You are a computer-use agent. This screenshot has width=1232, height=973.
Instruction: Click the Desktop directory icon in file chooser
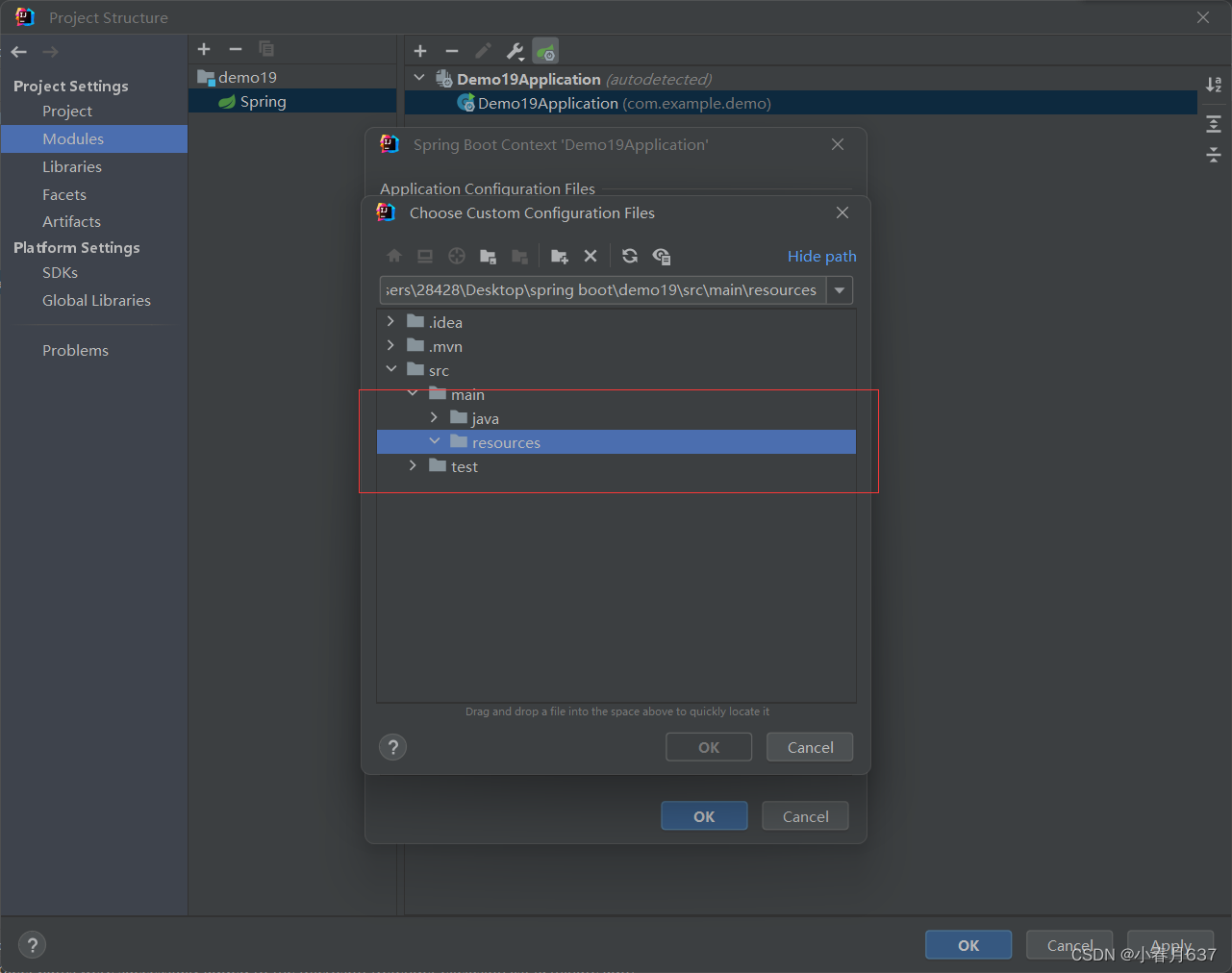425,256
